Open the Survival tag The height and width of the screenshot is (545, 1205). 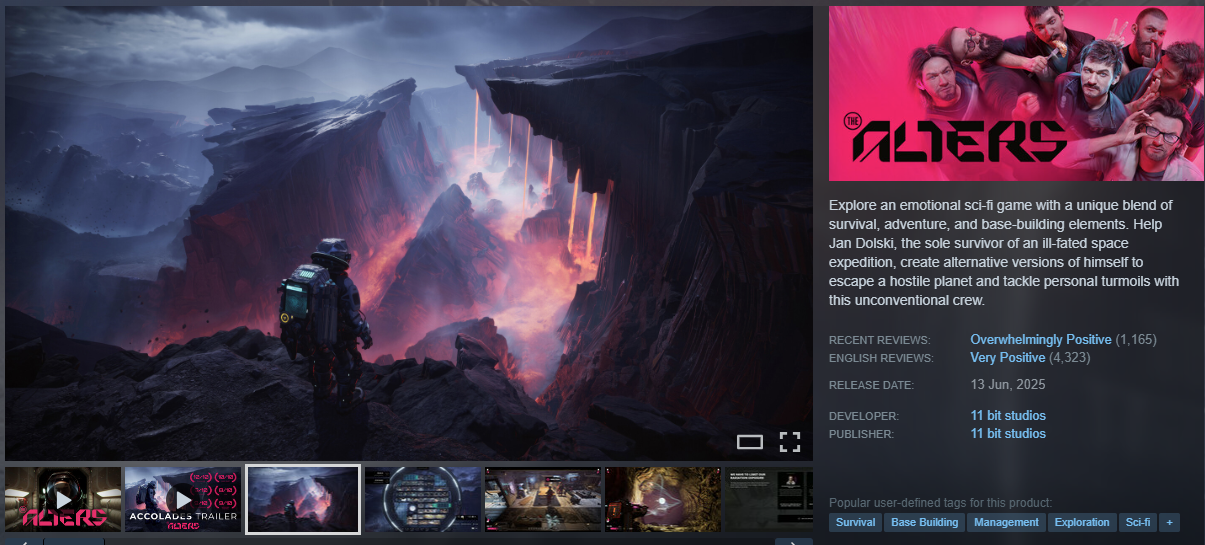[x=855, y=522]
